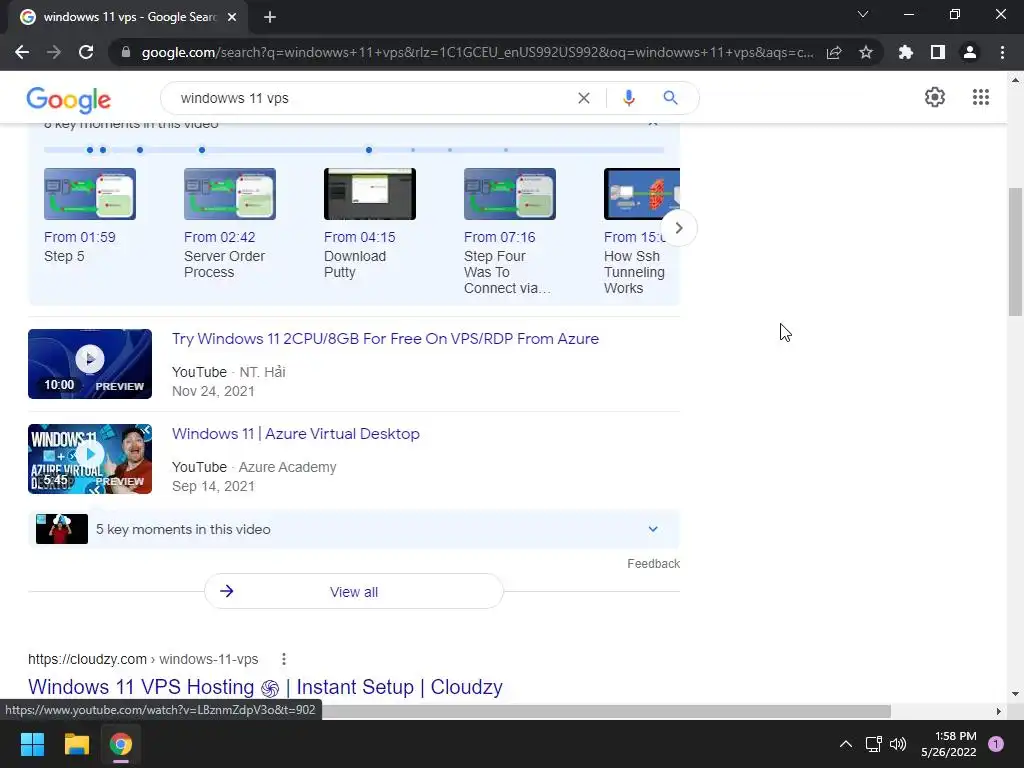The height and width of the screenshot is (768, 1024).
Task: Open tab search dropdown arrow
Action: [863, 14]
